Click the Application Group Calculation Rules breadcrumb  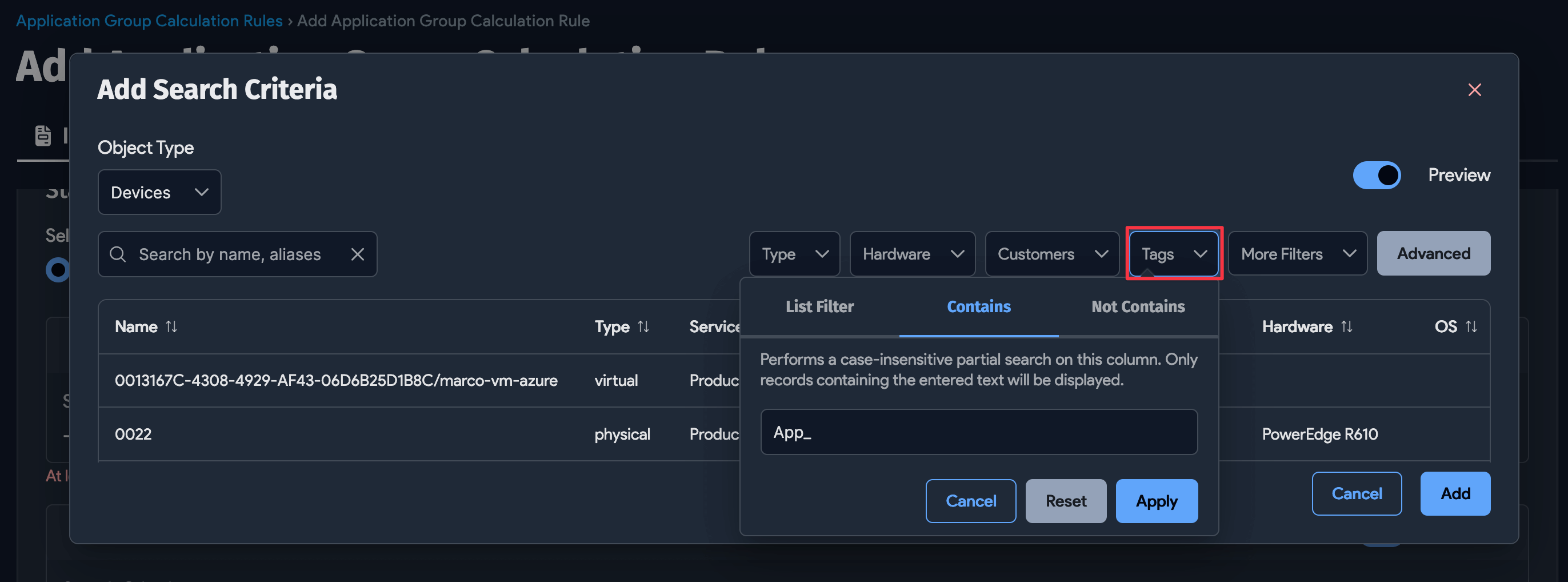click(x=149, y=21)
